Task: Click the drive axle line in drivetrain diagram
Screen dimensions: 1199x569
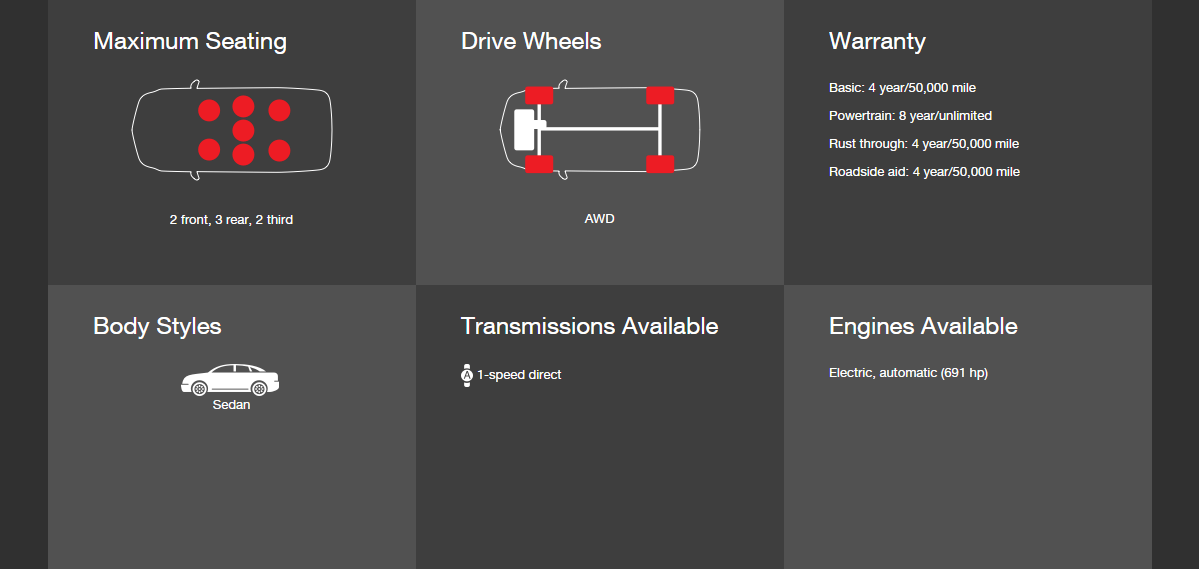Action: 600,128
